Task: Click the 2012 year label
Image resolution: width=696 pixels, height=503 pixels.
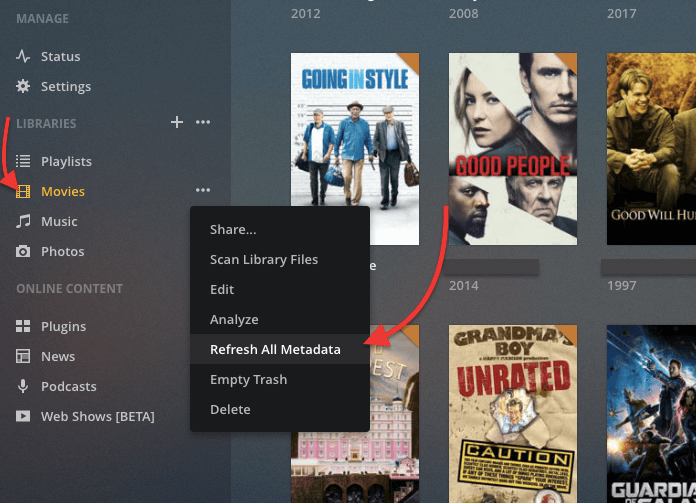Action: pyautogui.click(x=305, y=13)
